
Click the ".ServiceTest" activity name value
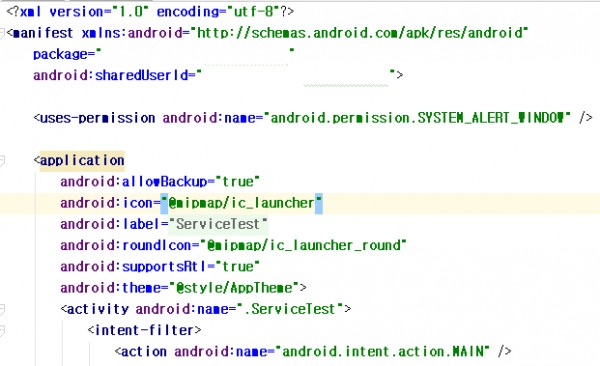[289, 309]
